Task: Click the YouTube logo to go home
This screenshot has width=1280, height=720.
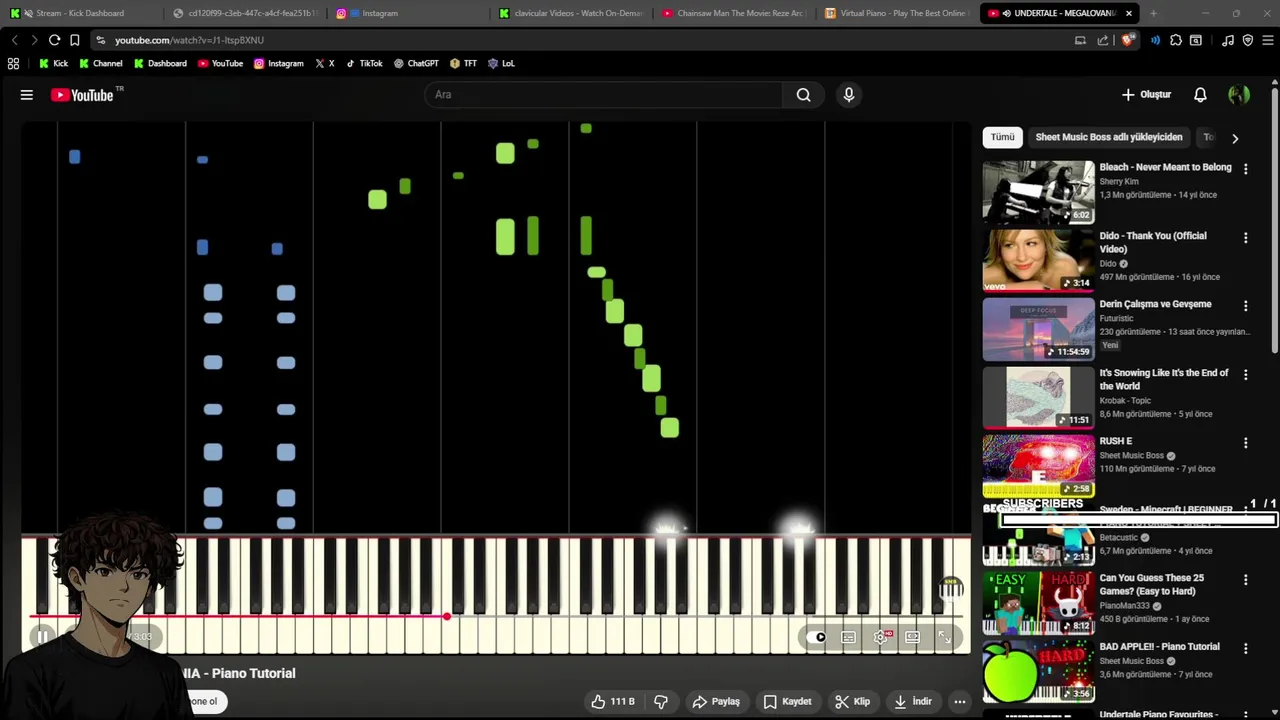Action: click(82, 95)
